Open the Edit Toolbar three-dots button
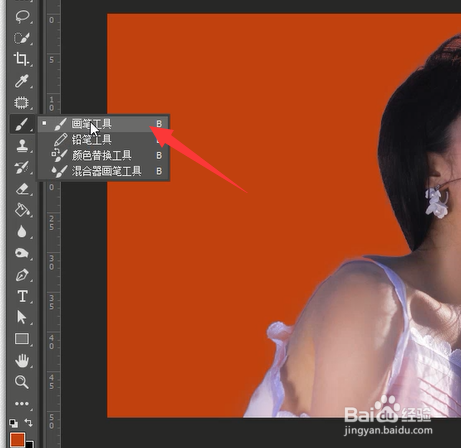The width and height of the screenshot is (461, 448). [22, 404]
